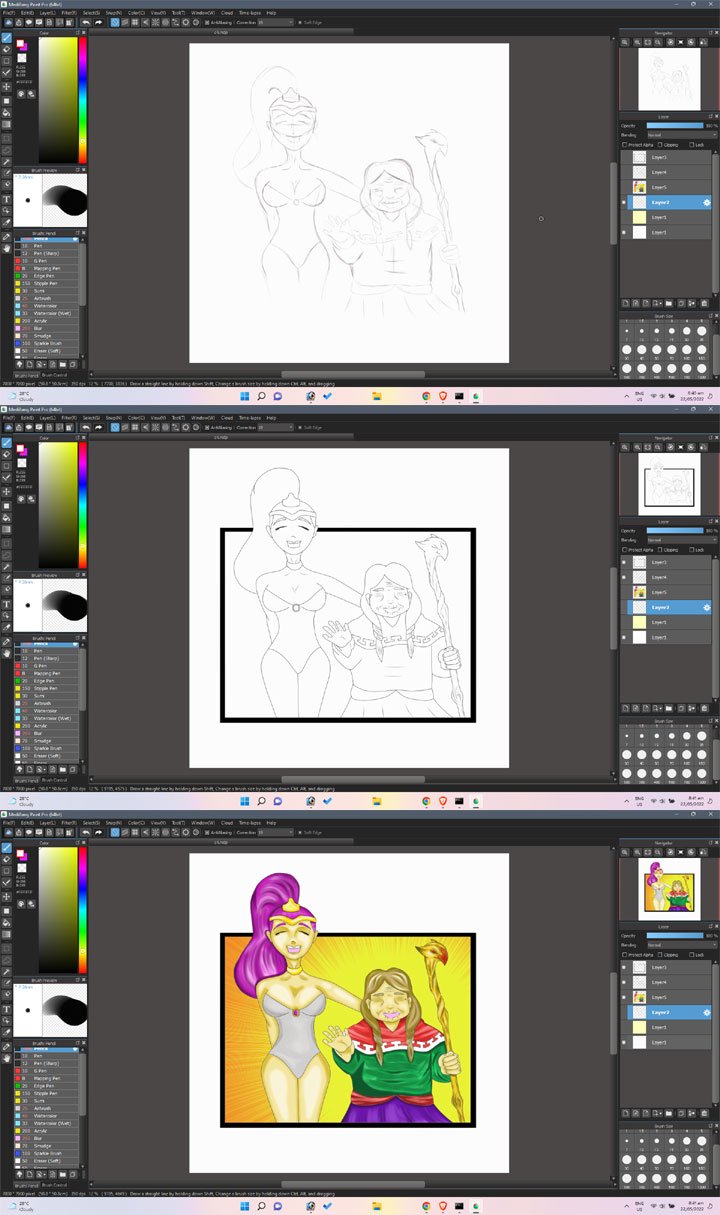Viewport: 720px width, 1215px height.
Task: Click foreground color swatch in colored-artwork window
Action: [x=19, y=852]
